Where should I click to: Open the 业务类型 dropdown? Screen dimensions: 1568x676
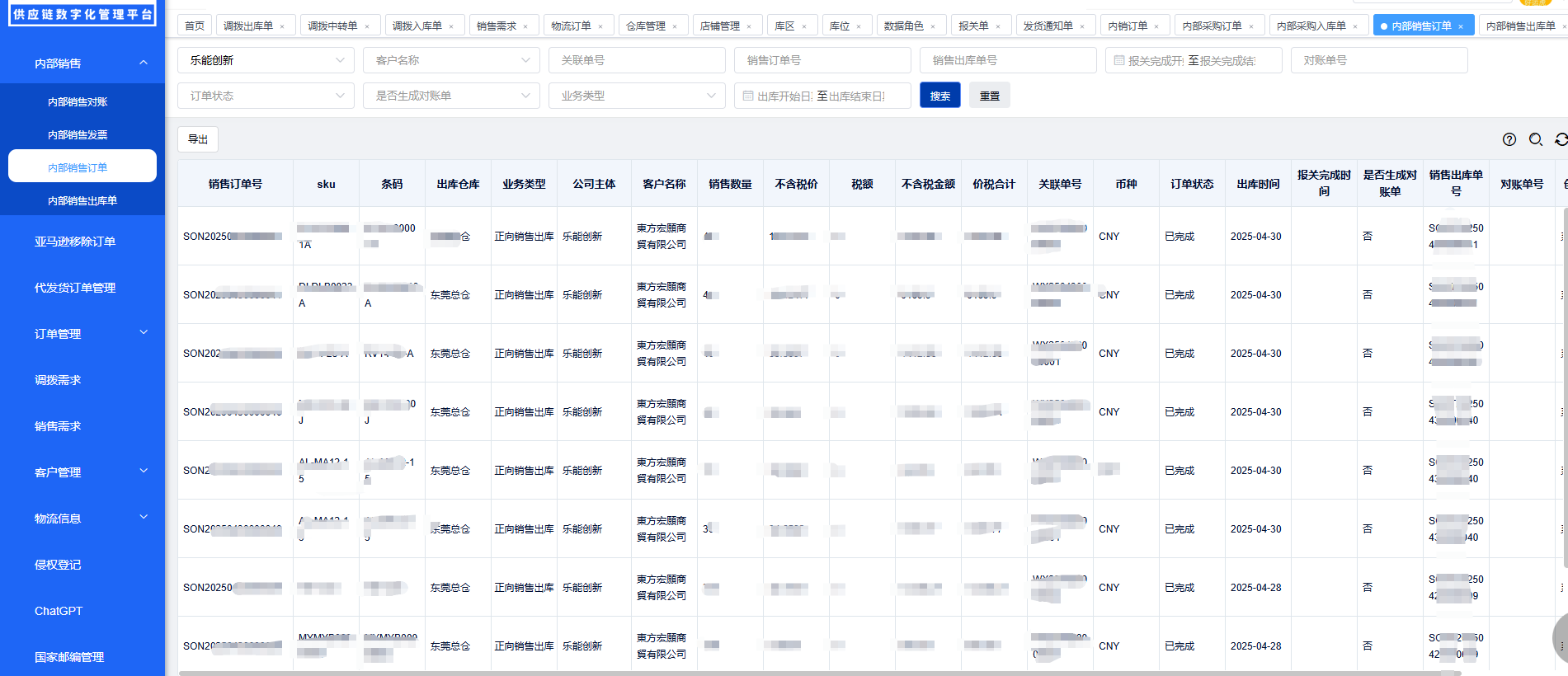point(637,96)
